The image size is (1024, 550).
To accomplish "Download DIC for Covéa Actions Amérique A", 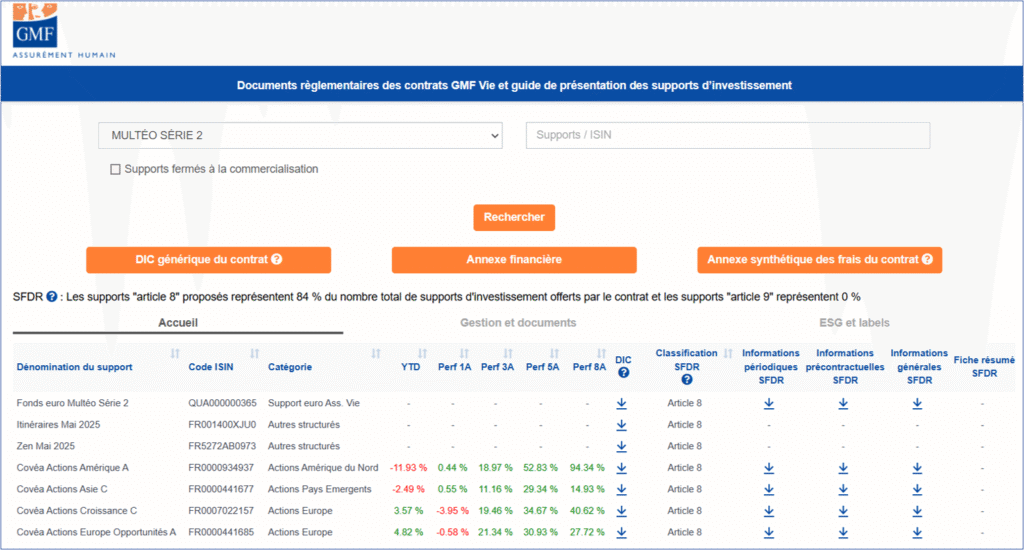I will tap(622, 468).
